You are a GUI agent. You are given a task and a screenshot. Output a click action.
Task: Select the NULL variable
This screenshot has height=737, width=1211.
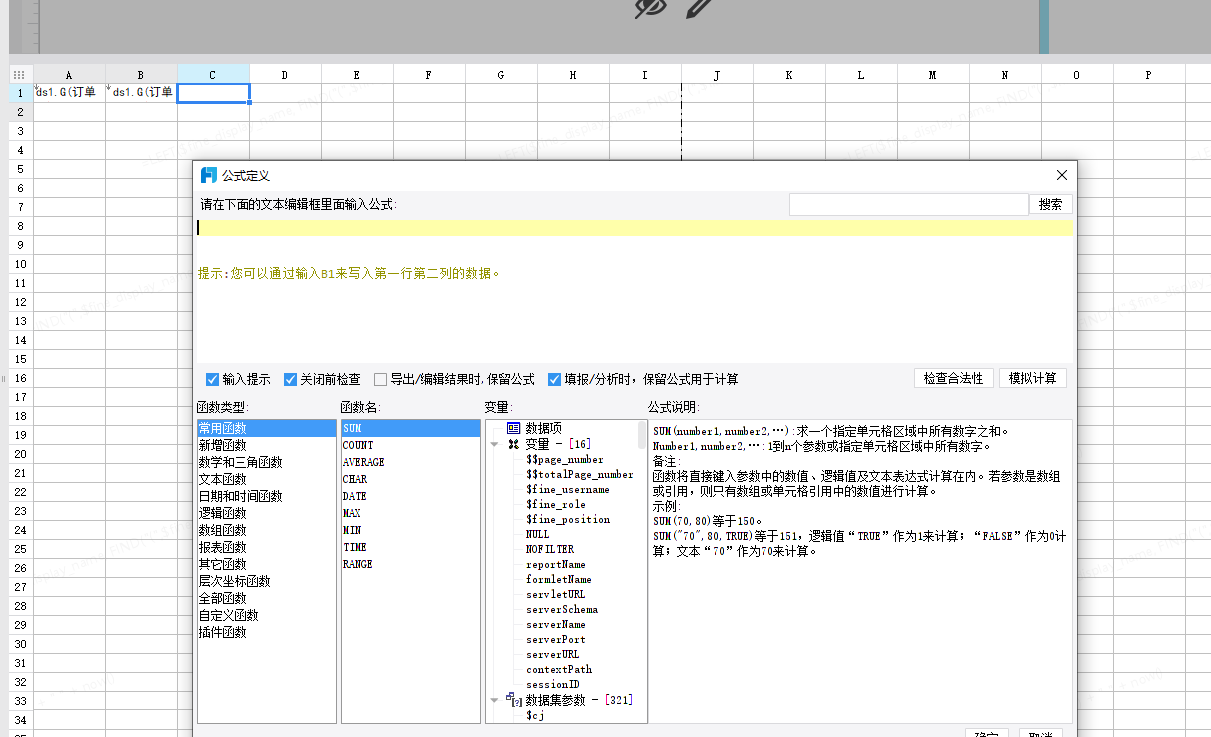pos(538,534)
